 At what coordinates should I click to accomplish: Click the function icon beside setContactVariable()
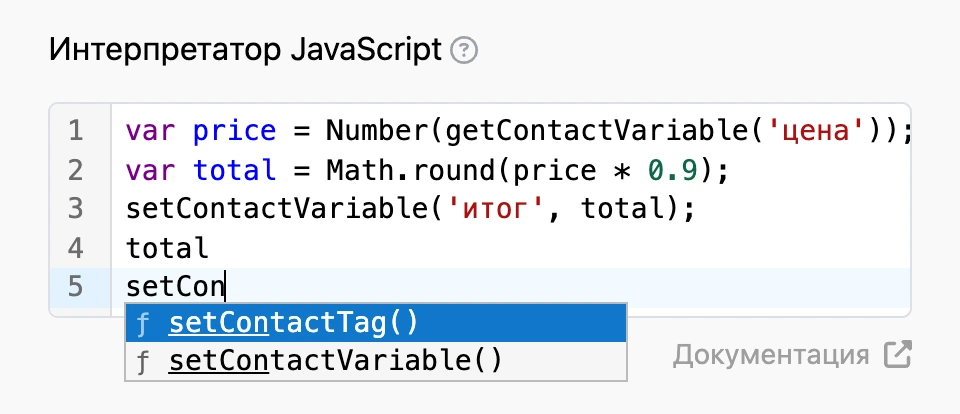tap(143, 361)
